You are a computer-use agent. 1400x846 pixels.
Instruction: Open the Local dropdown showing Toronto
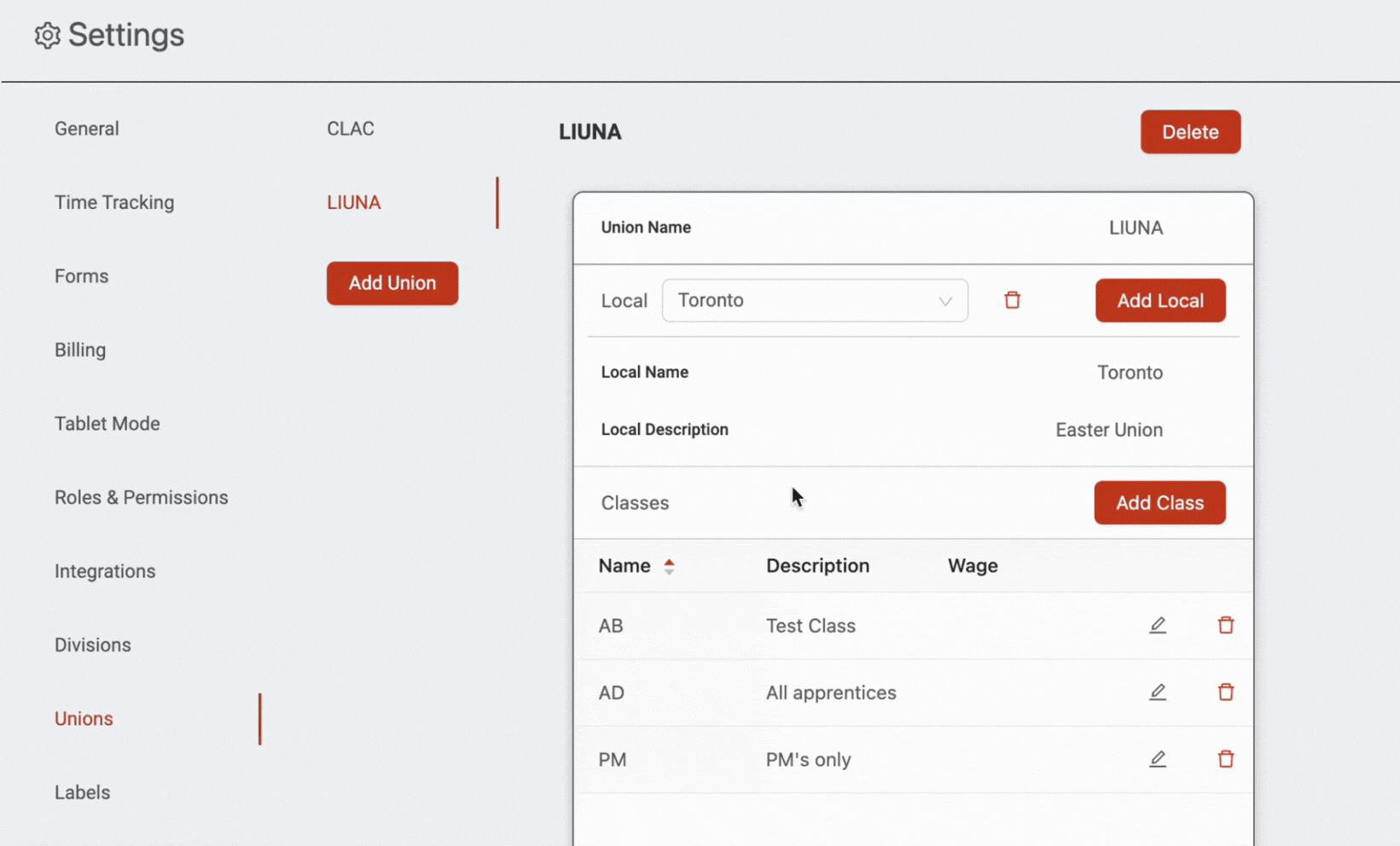(x=815, y=300)
